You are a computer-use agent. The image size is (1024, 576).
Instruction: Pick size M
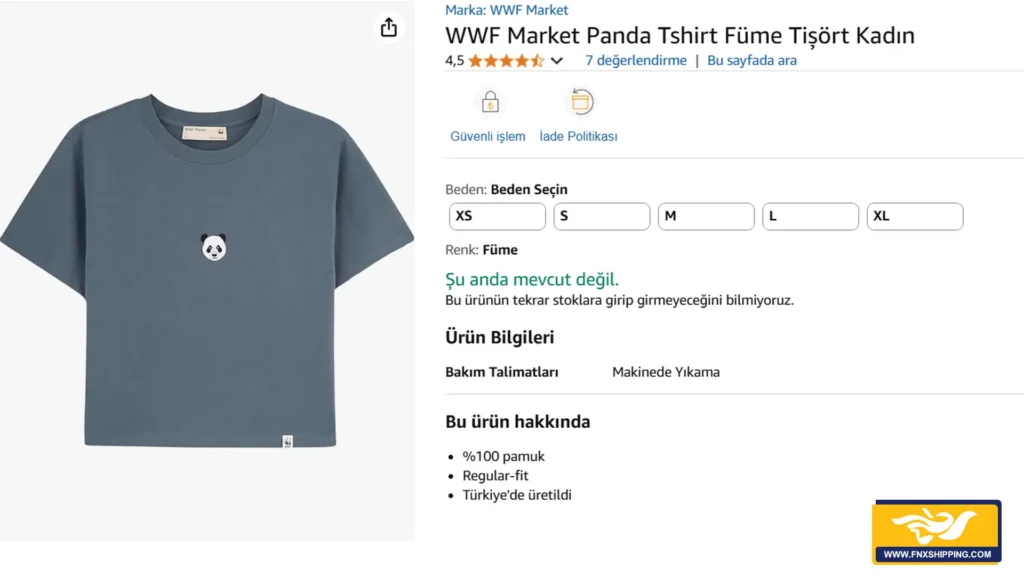pos(706,216)
